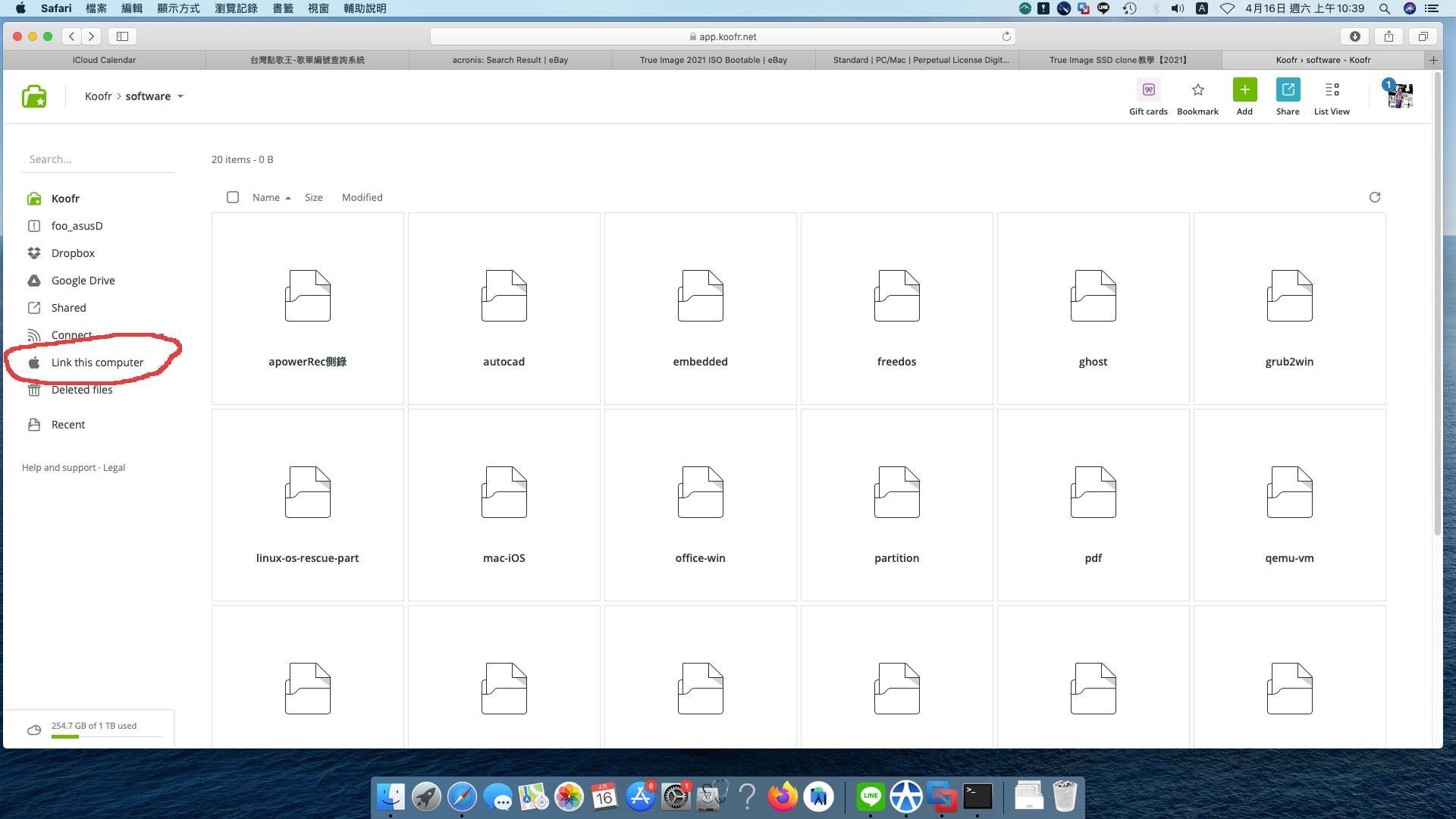This screenshot has width=1456, height=819.
Task: Open Dropbox in the sidebar
Action: [73, 253]
